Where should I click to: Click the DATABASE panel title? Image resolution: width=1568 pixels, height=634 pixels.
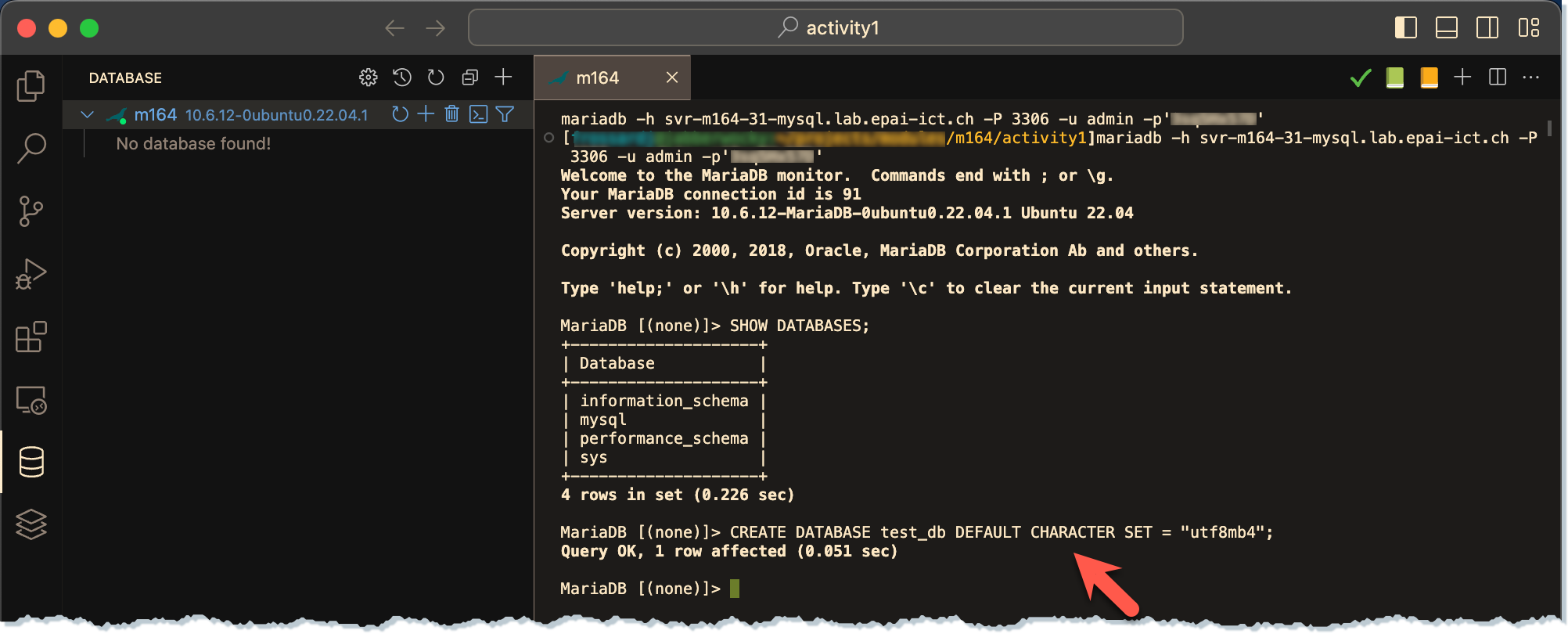[125, 77]
